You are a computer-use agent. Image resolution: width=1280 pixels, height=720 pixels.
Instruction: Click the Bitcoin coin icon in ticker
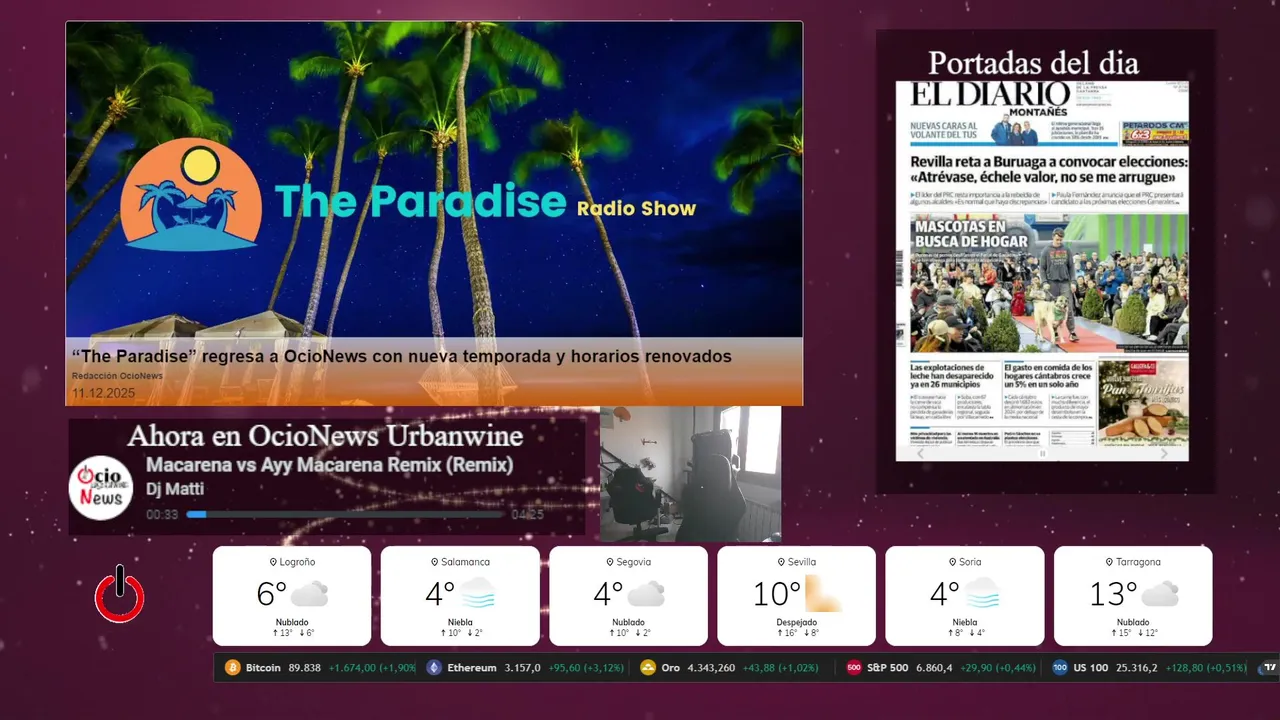pyautogui.click(x=233, y=668)
